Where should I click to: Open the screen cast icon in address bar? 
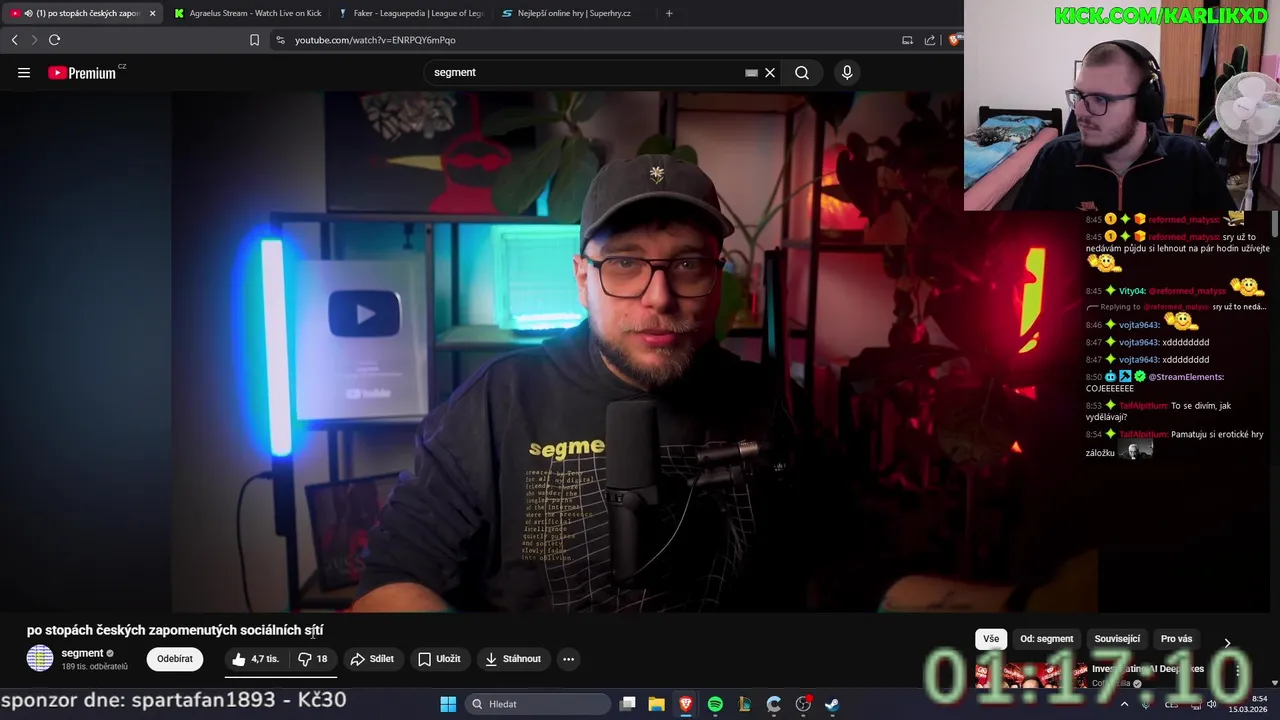click(907, 40)
